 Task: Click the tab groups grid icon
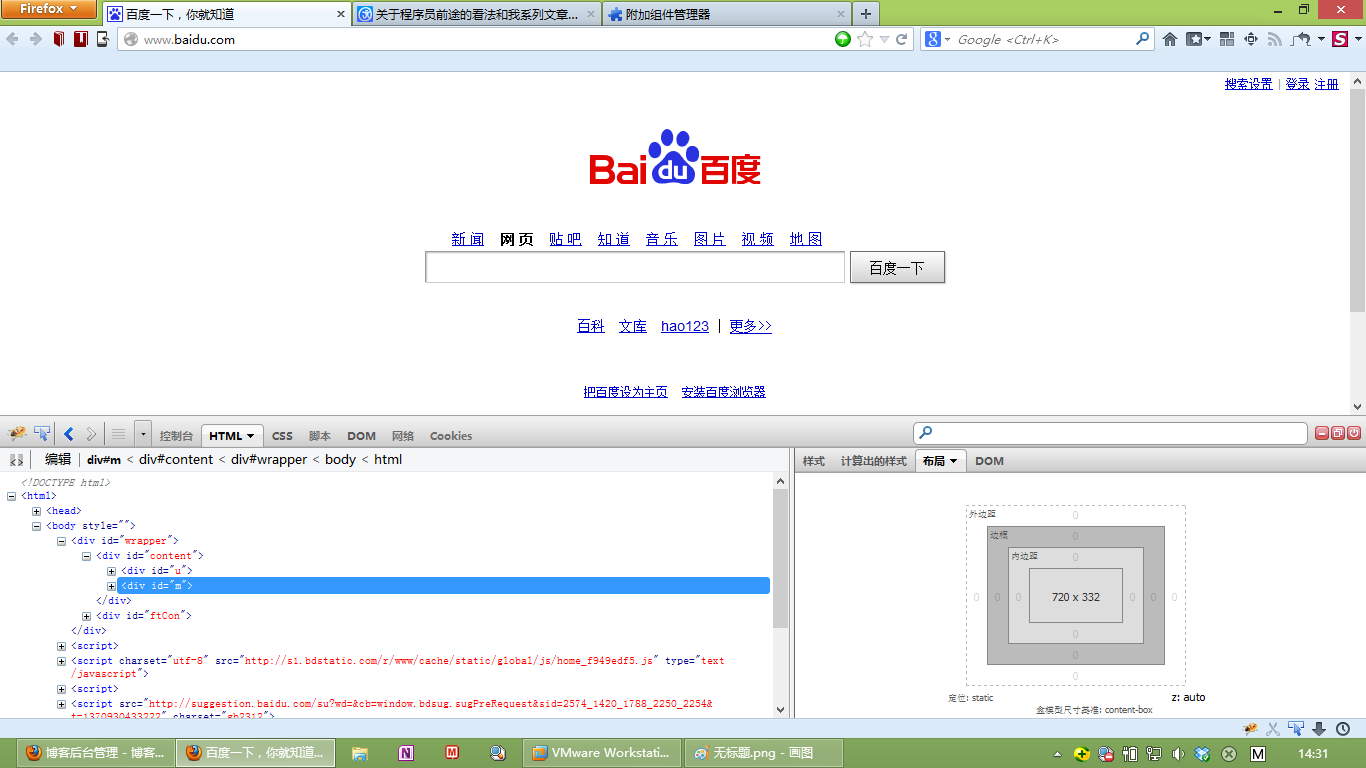(1227, 39)
